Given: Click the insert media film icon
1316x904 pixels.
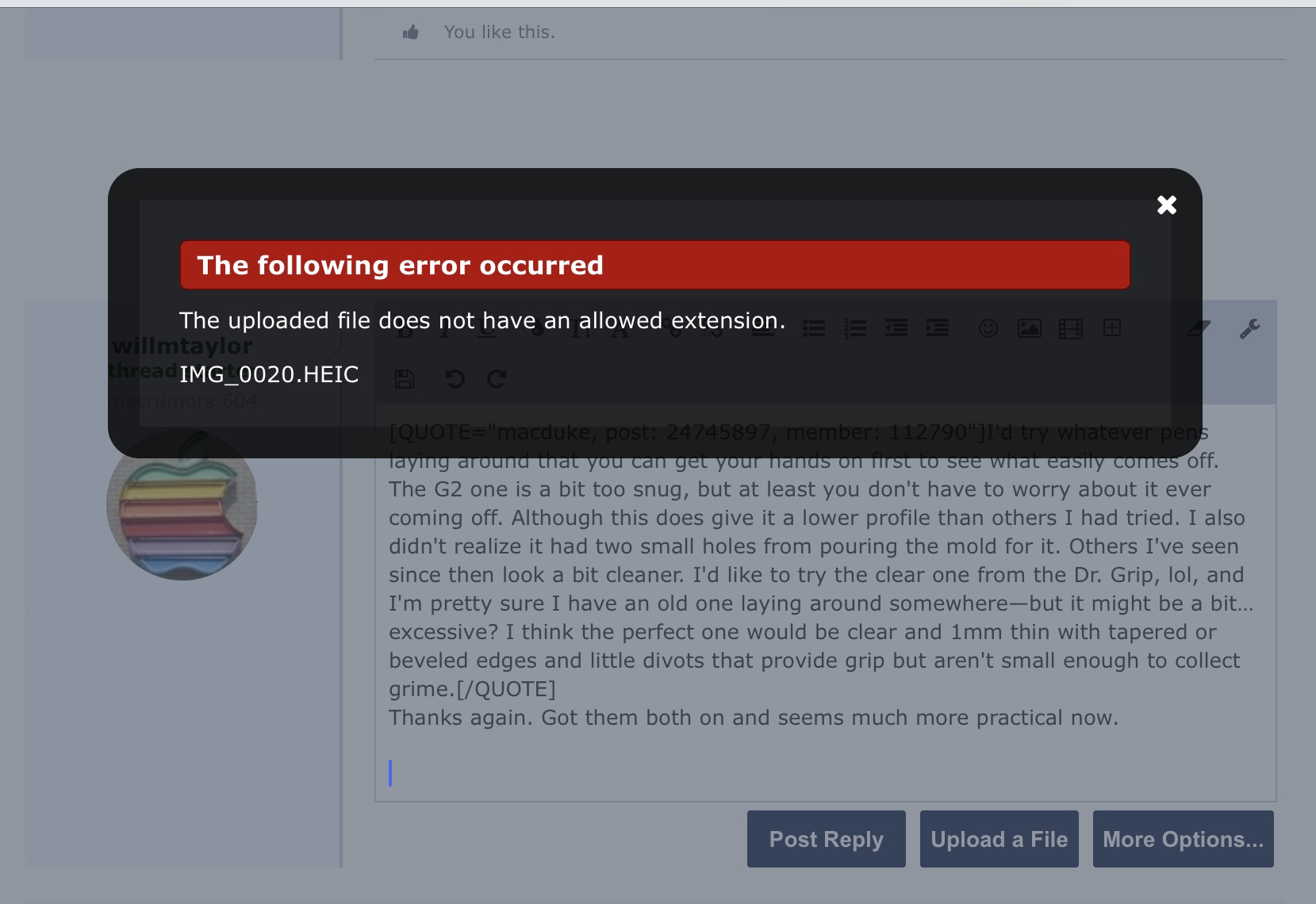Looking at the screenshot, I should click(1071, 328).
